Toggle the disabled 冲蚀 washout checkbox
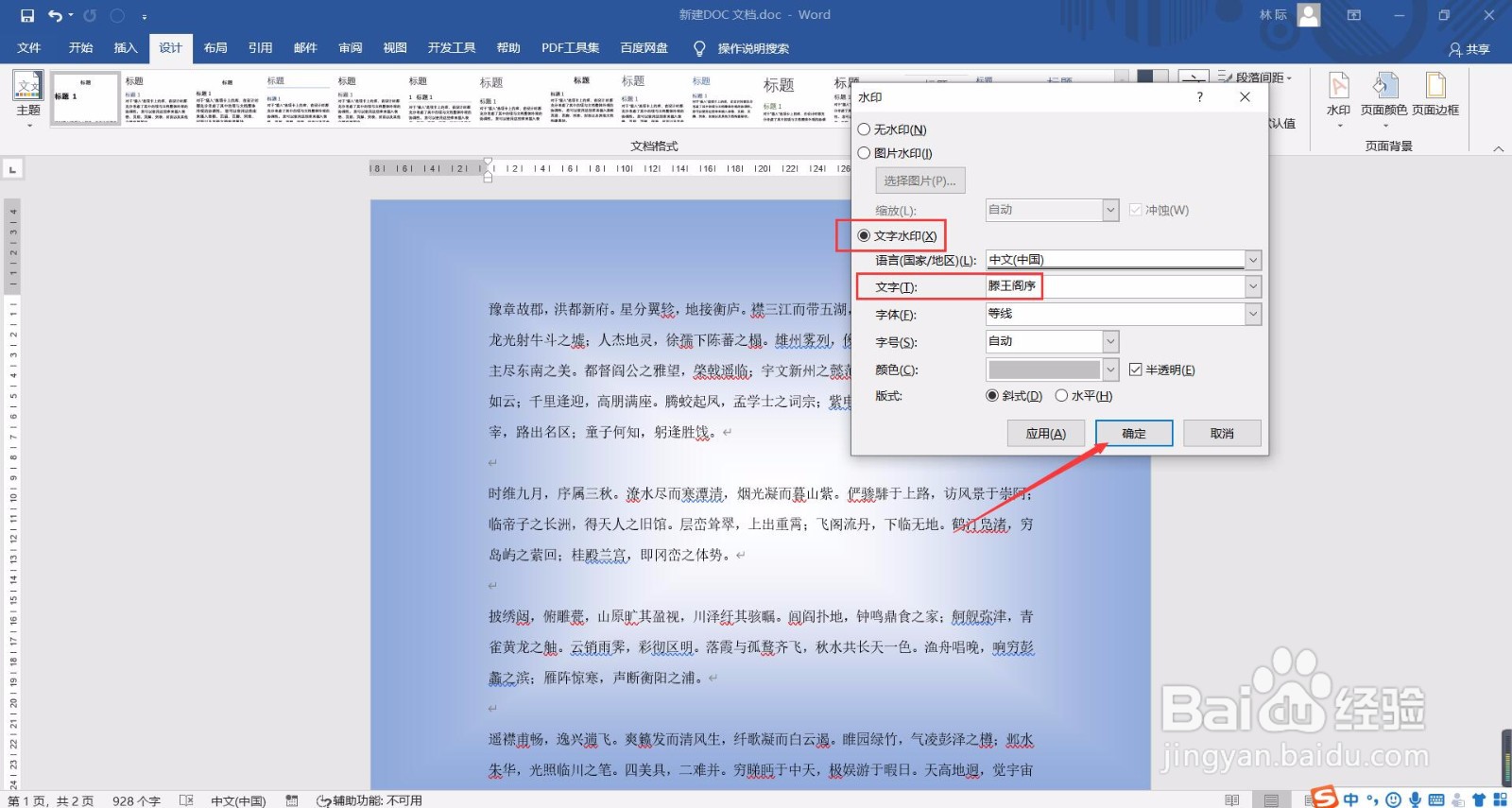Screen dimensions: 1512x808 tap(1159, 210)
